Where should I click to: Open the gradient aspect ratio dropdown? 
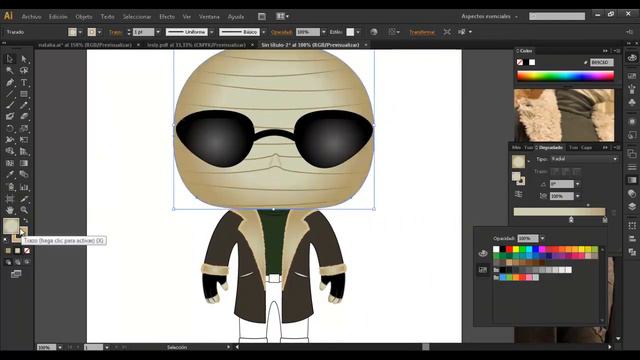[578, 196]
